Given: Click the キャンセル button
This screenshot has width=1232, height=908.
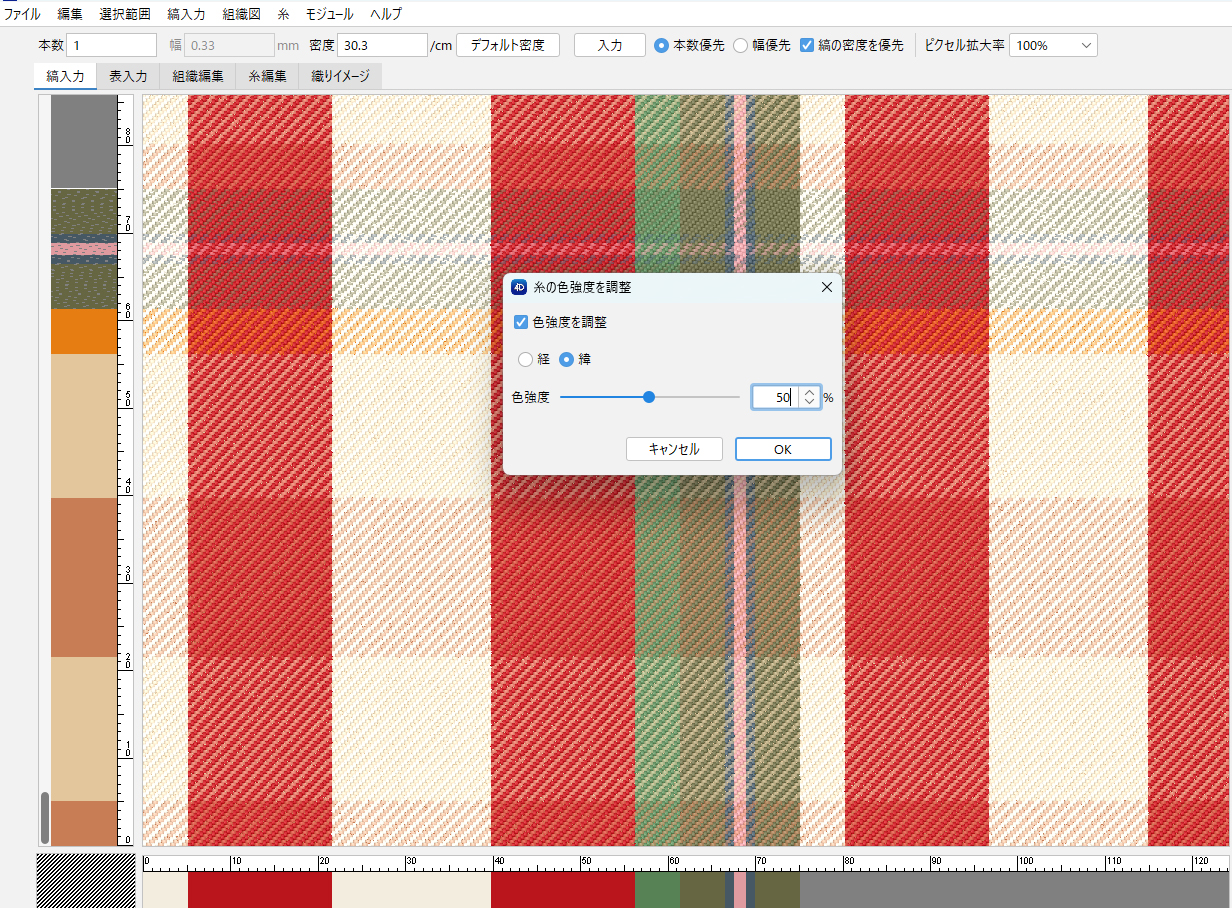Looking at the screenshot, I should coord(674,449).
